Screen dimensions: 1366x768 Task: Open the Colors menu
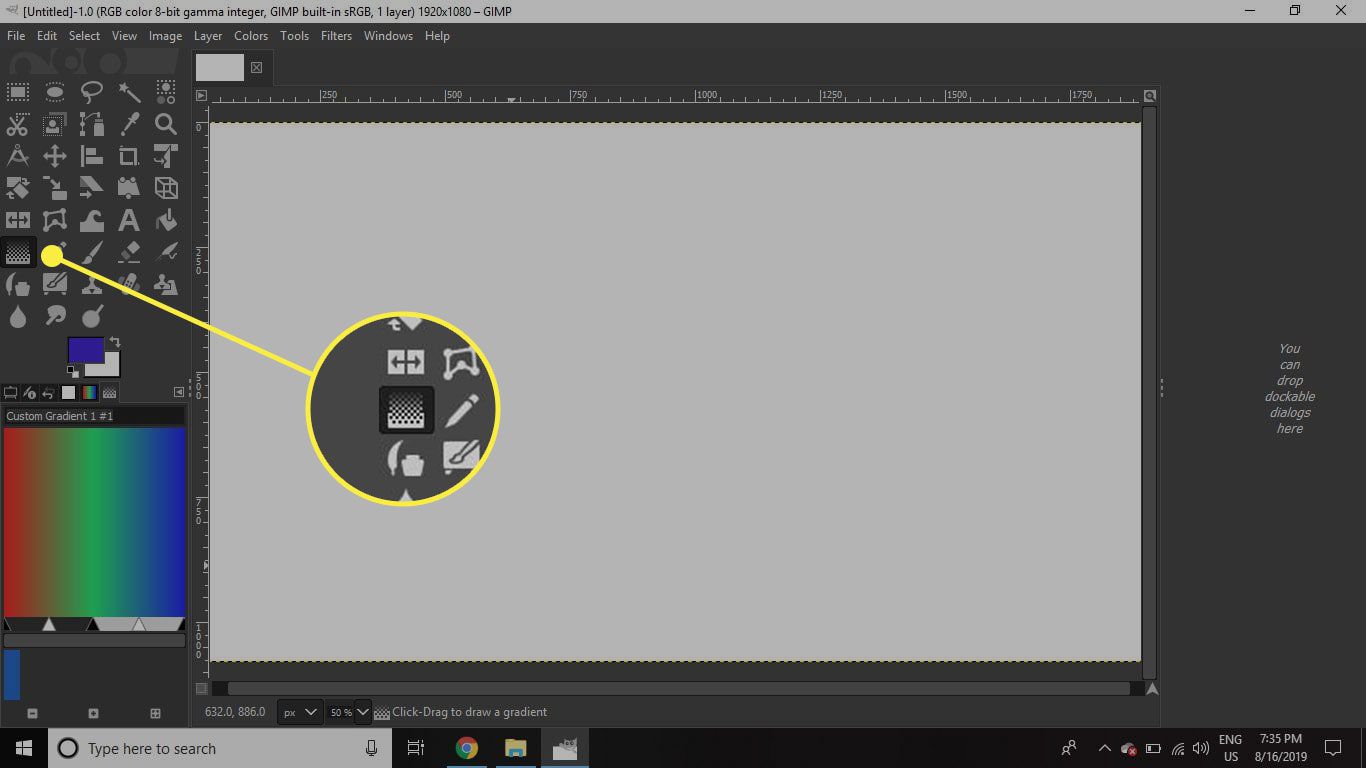pyautogui.click(x=251, y=36)
